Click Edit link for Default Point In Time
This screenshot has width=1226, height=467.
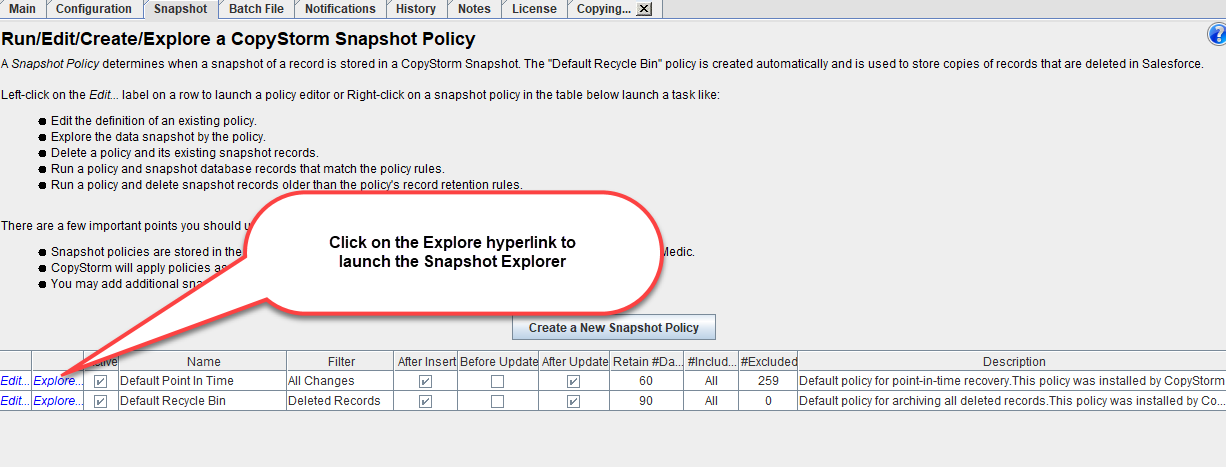coord(15,381)
